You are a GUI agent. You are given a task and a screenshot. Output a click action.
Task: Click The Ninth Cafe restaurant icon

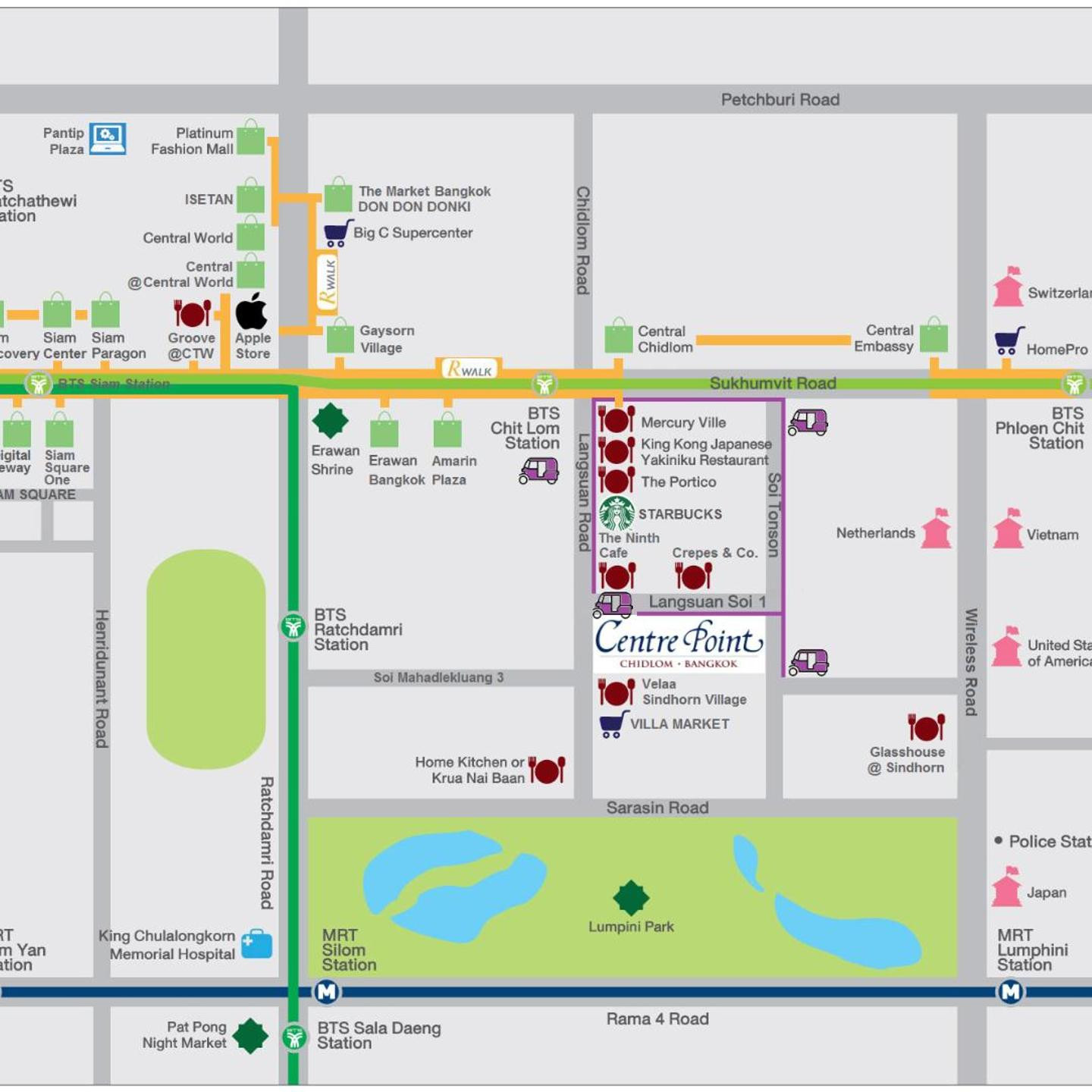pos(617,576)
